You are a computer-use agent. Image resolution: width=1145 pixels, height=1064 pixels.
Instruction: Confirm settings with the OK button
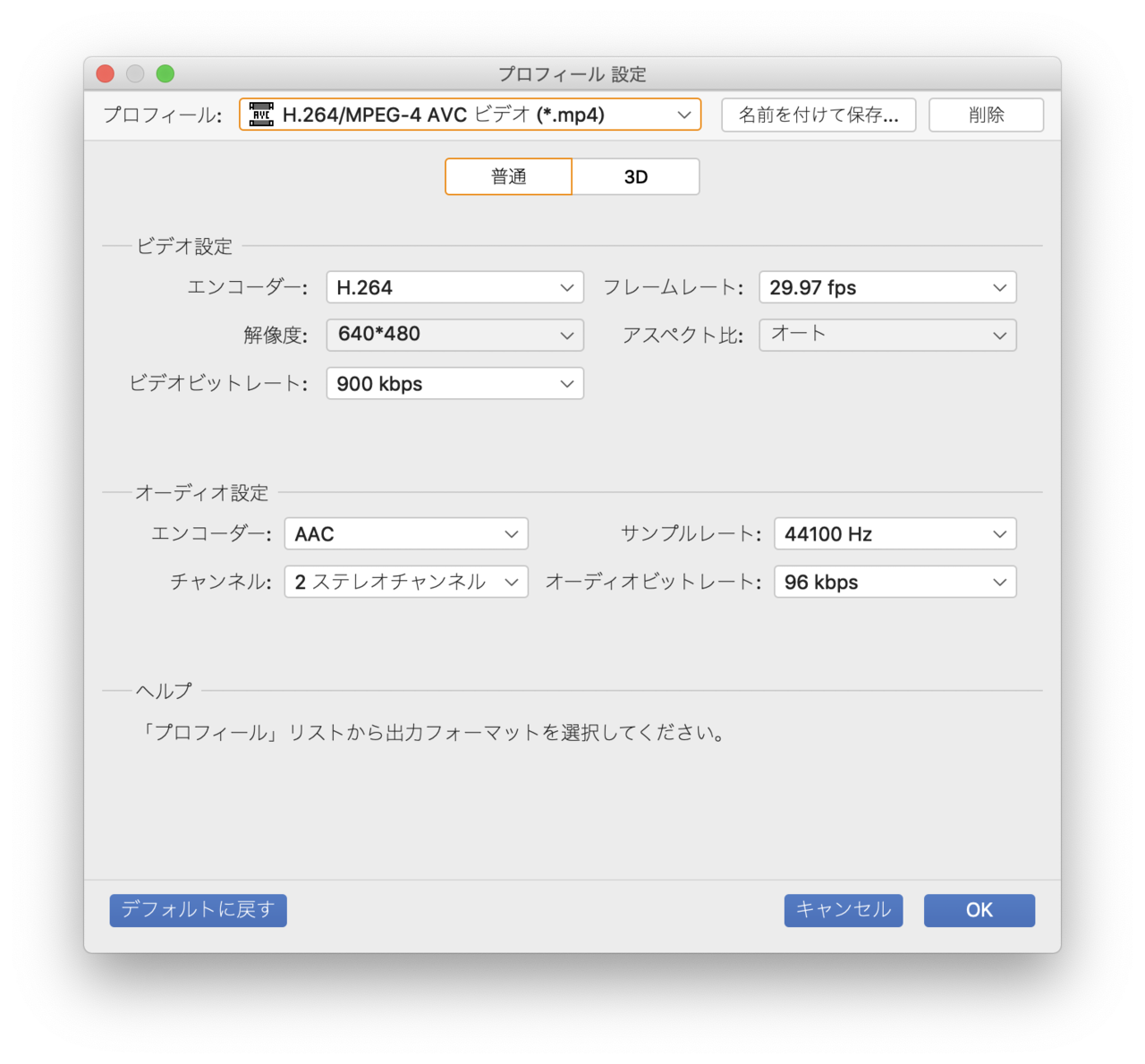[979, 910]
